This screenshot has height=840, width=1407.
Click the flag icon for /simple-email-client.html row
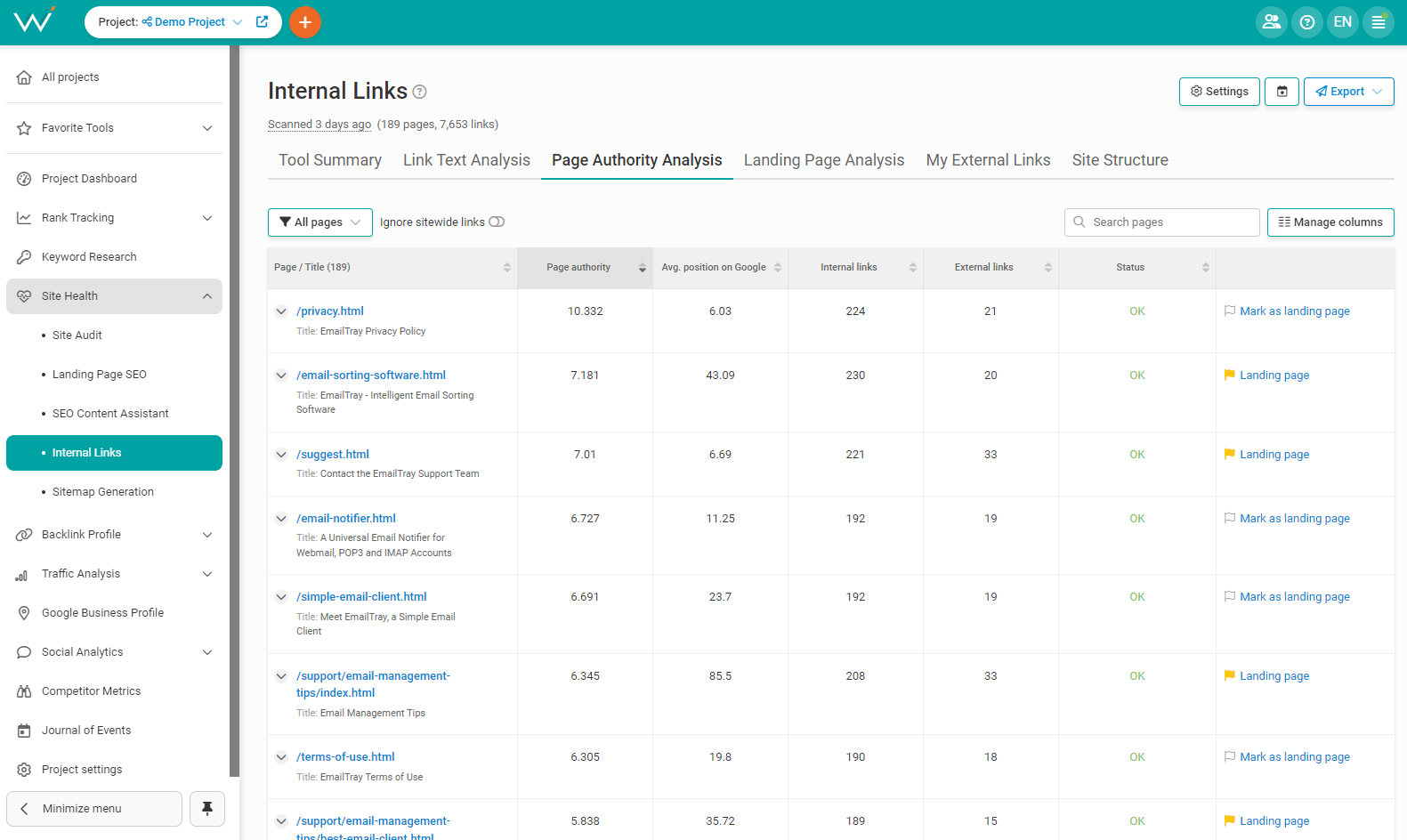(1230, 596)
